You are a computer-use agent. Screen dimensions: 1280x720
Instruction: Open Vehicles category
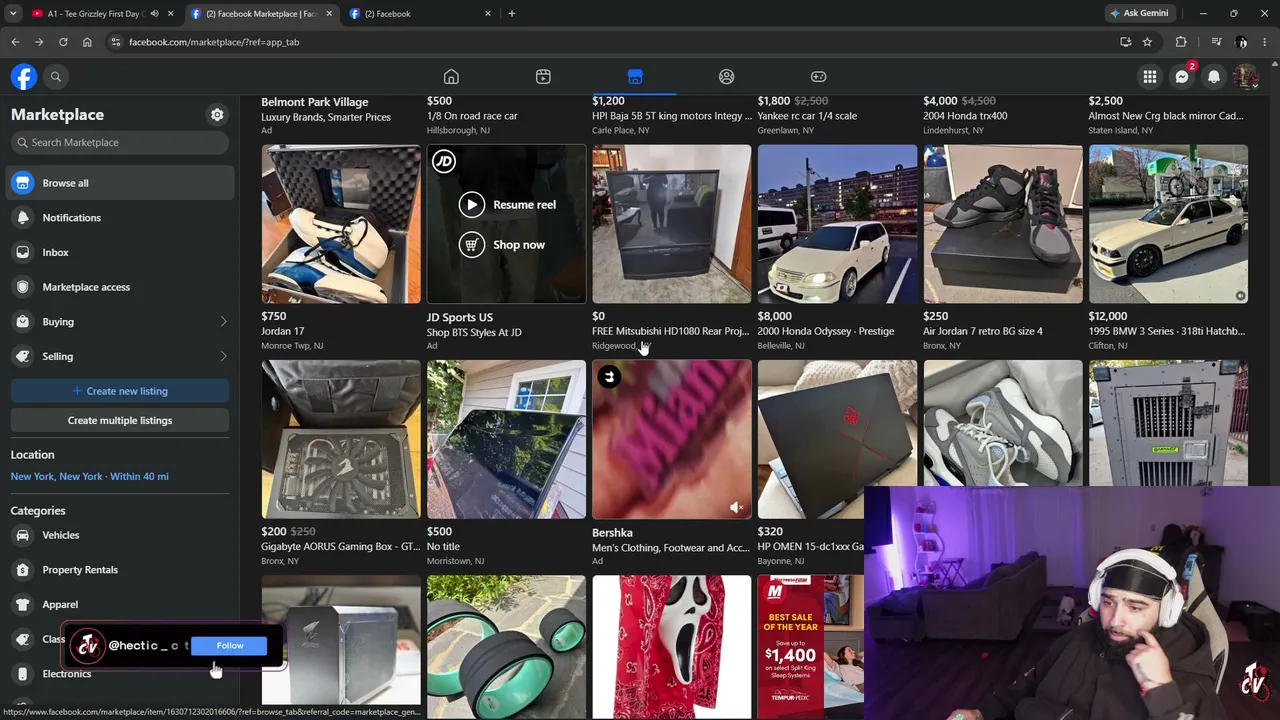coord(120,535)
